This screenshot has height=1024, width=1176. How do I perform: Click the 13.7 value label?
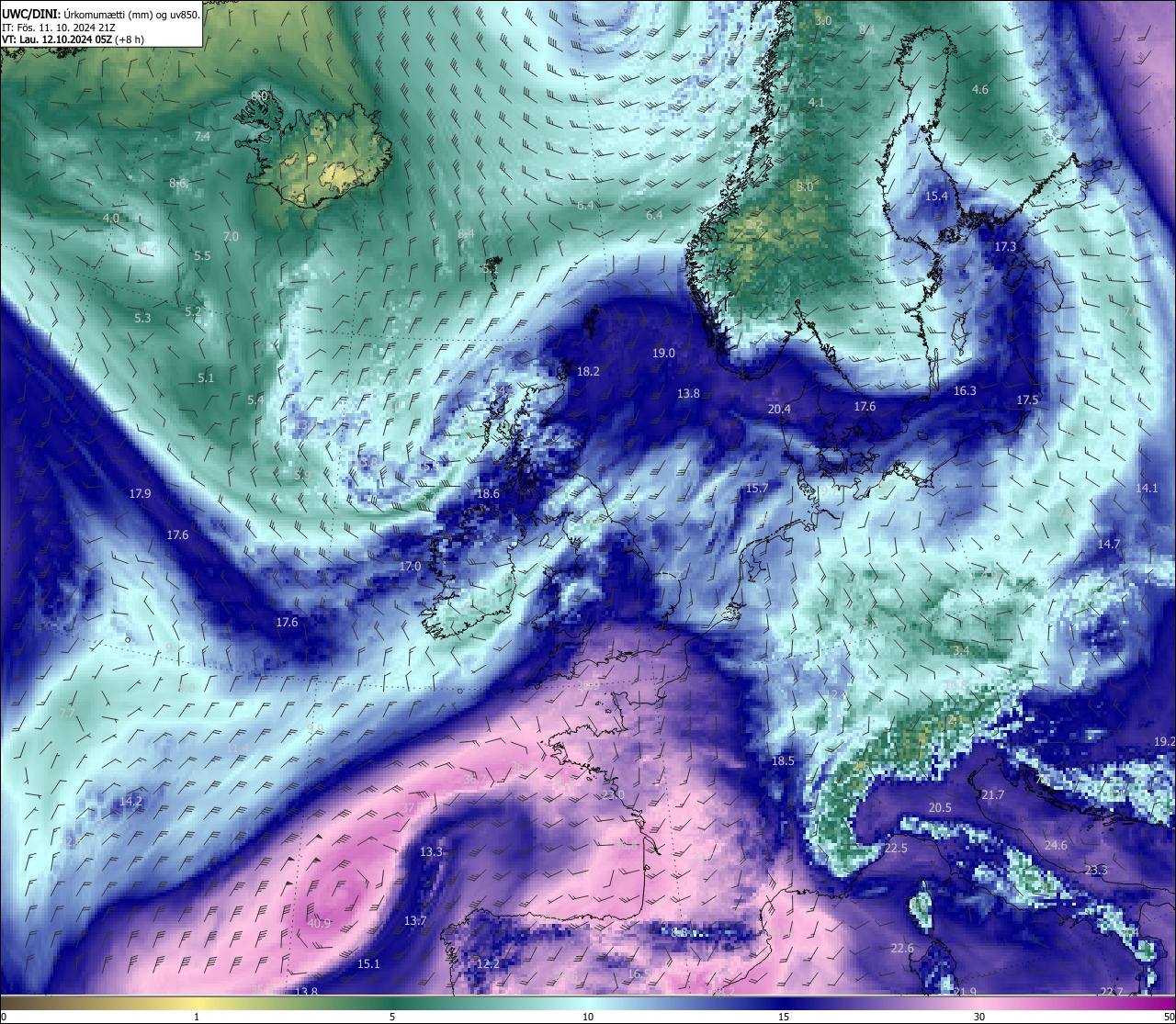tap(415, 921)
